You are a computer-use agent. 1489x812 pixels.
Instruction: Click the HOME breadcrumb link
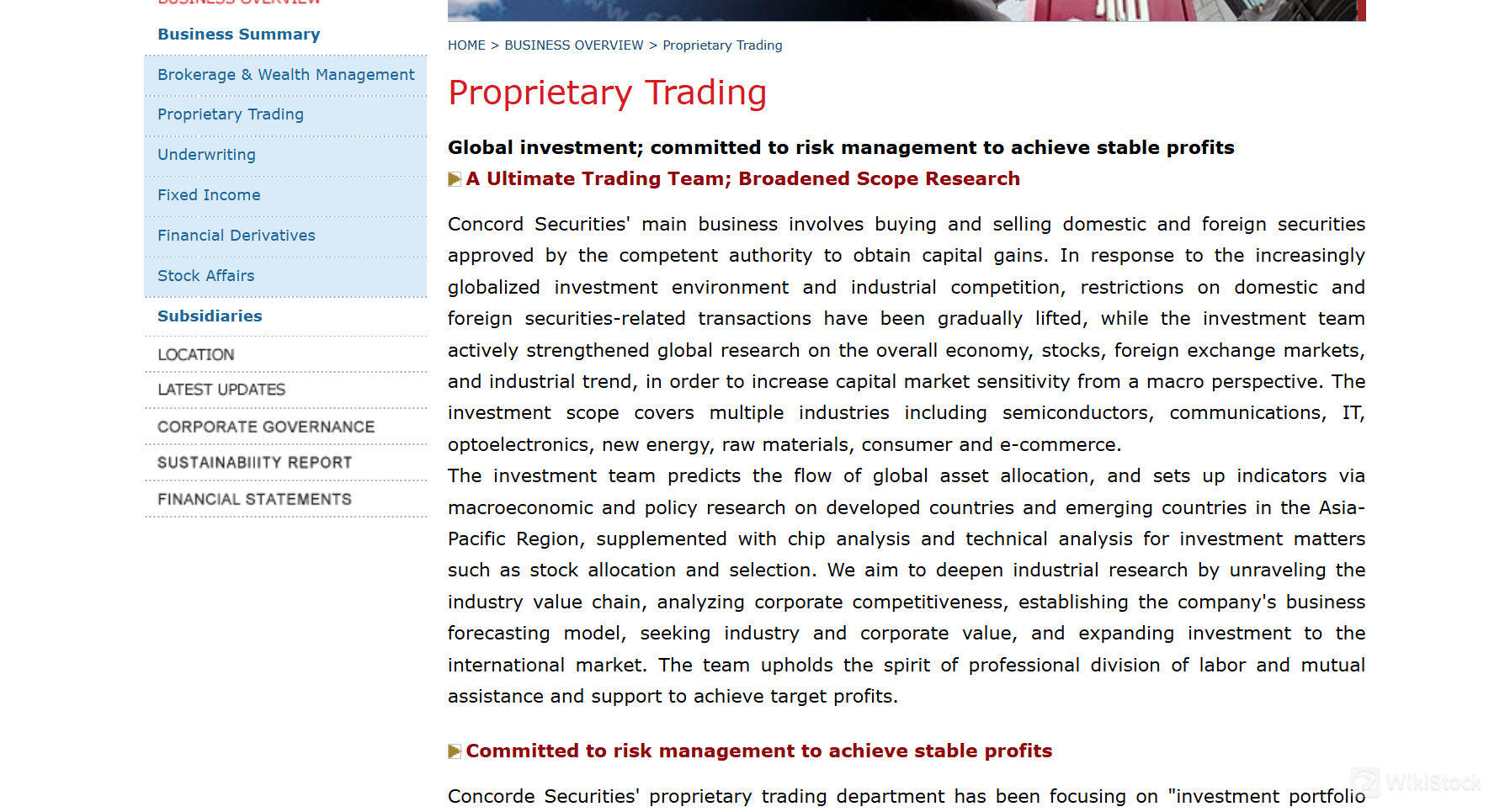point(466,45)
